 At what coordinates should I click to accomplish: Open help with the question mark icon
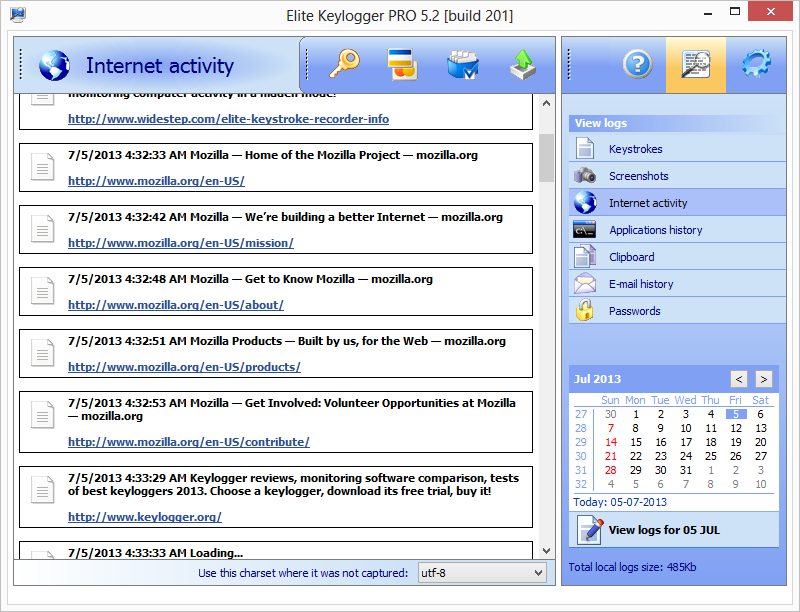[637, 65]
